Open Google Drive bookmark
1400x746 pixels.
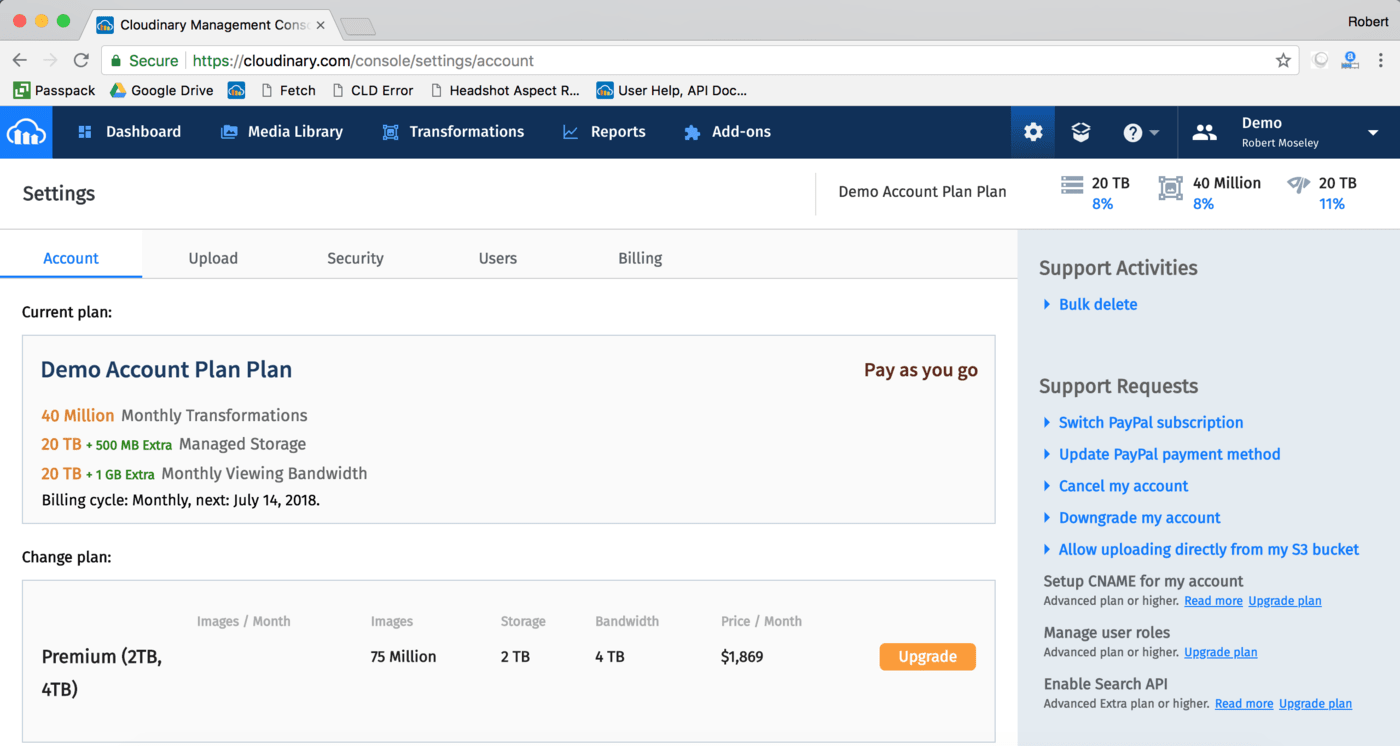161,90
